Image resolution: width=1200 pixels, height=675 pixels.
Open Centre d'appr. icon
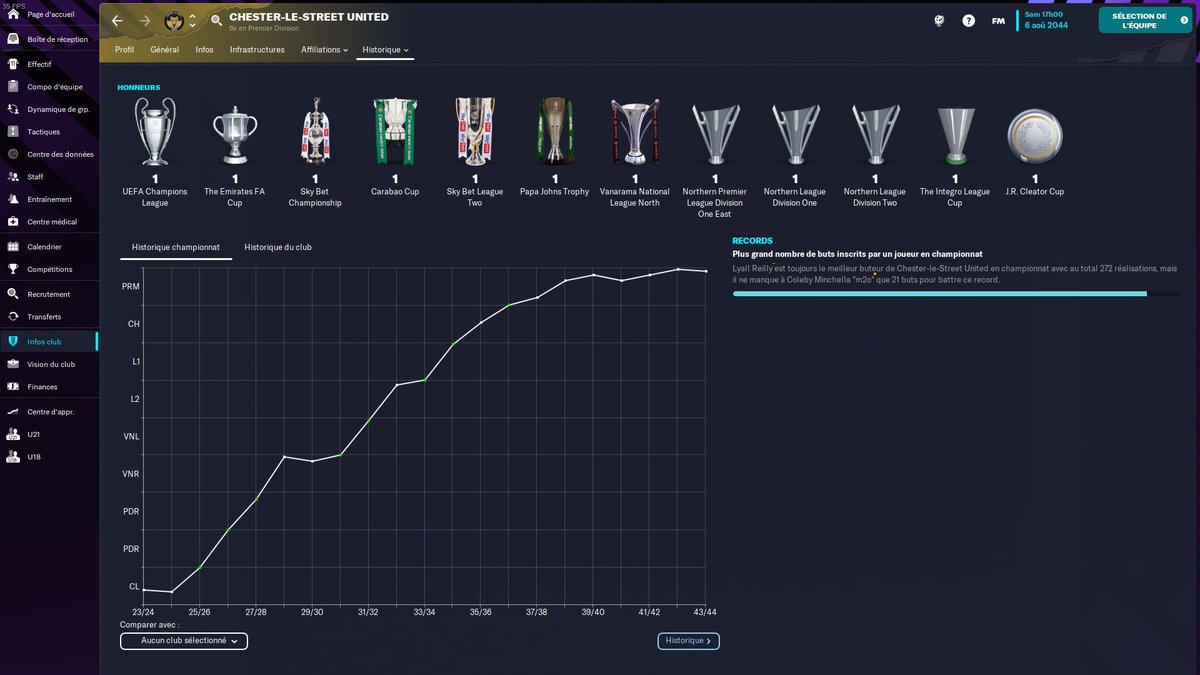point(13,411)
